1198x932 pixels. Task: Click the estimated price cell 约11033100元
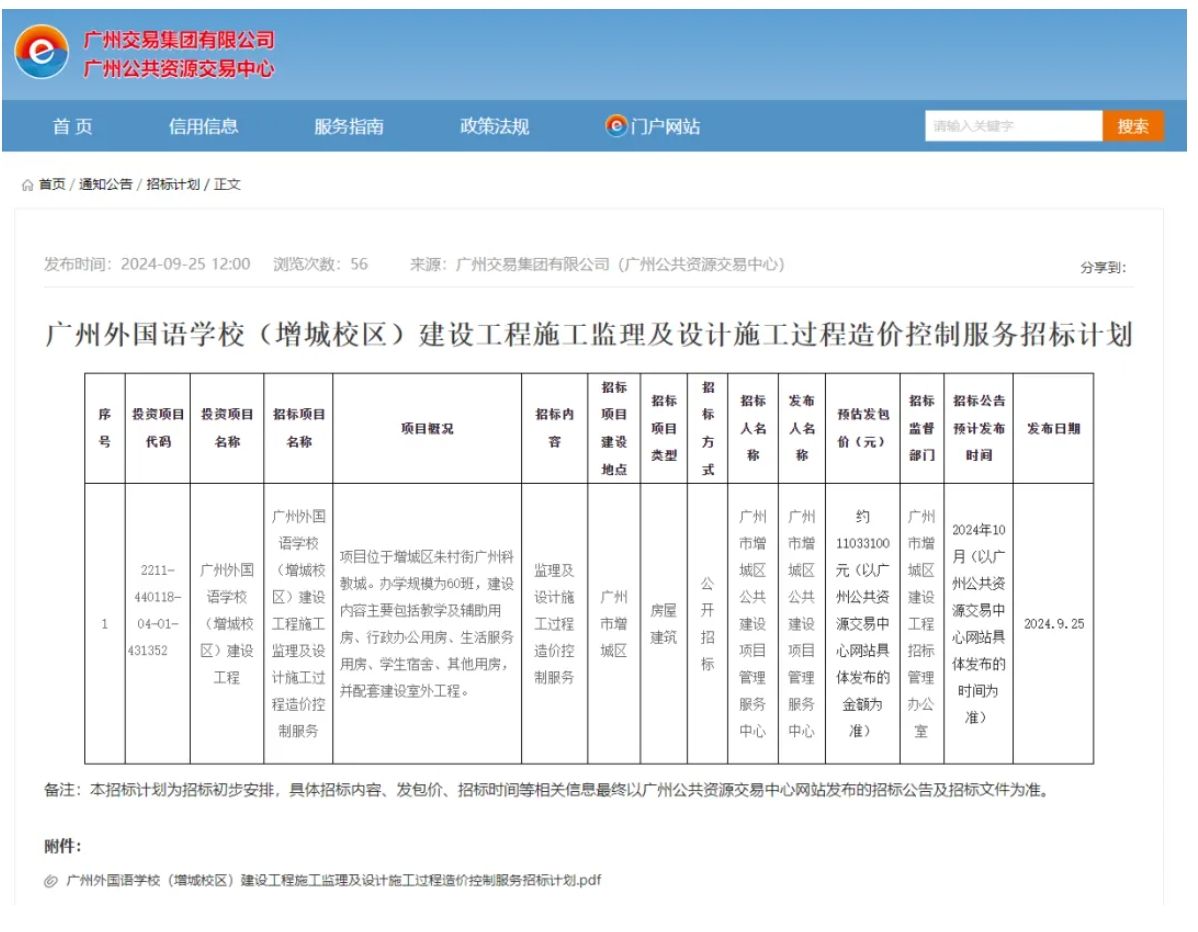863,623
